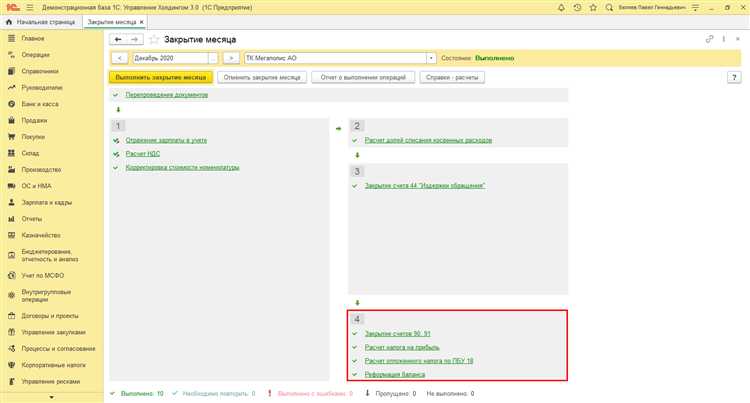This screenshot has width=750, height=403.
Task: Open Корректировка стоимости номенклатуры link
Action: pyautogui.click(x=182, y=167)
